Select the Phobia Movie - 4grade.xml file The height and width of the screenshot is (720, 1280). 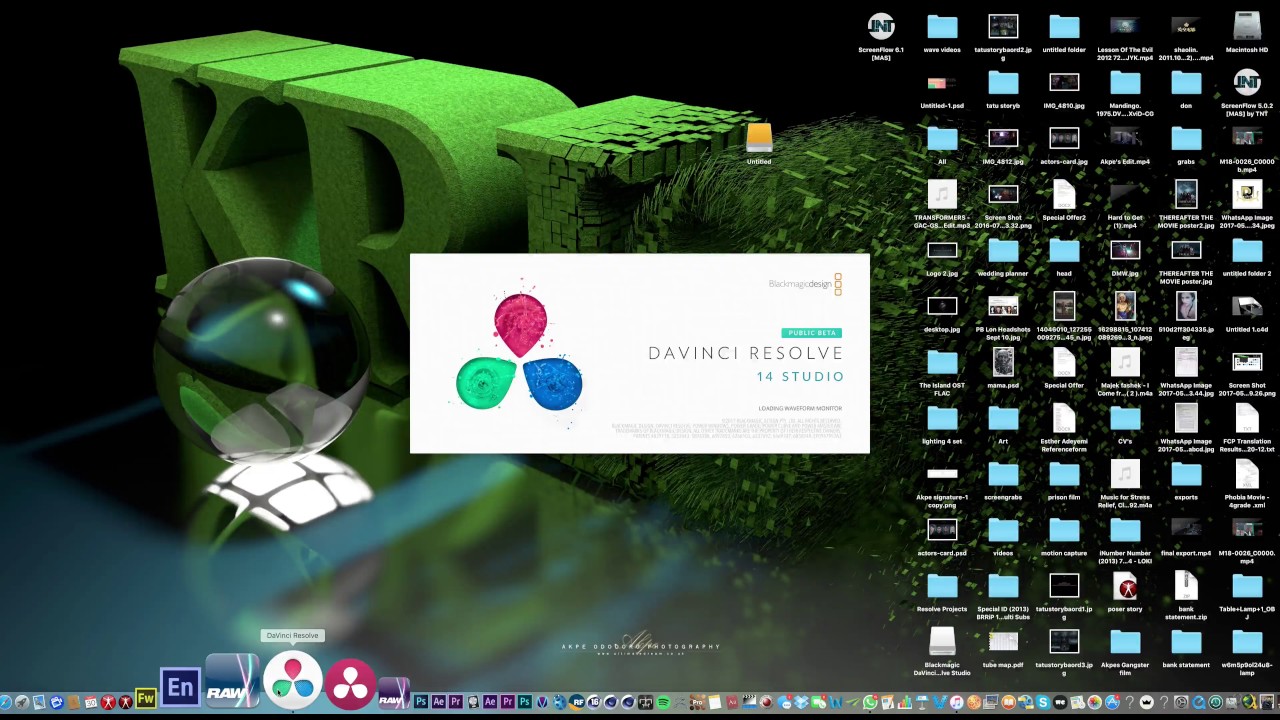click(1247, 484)
